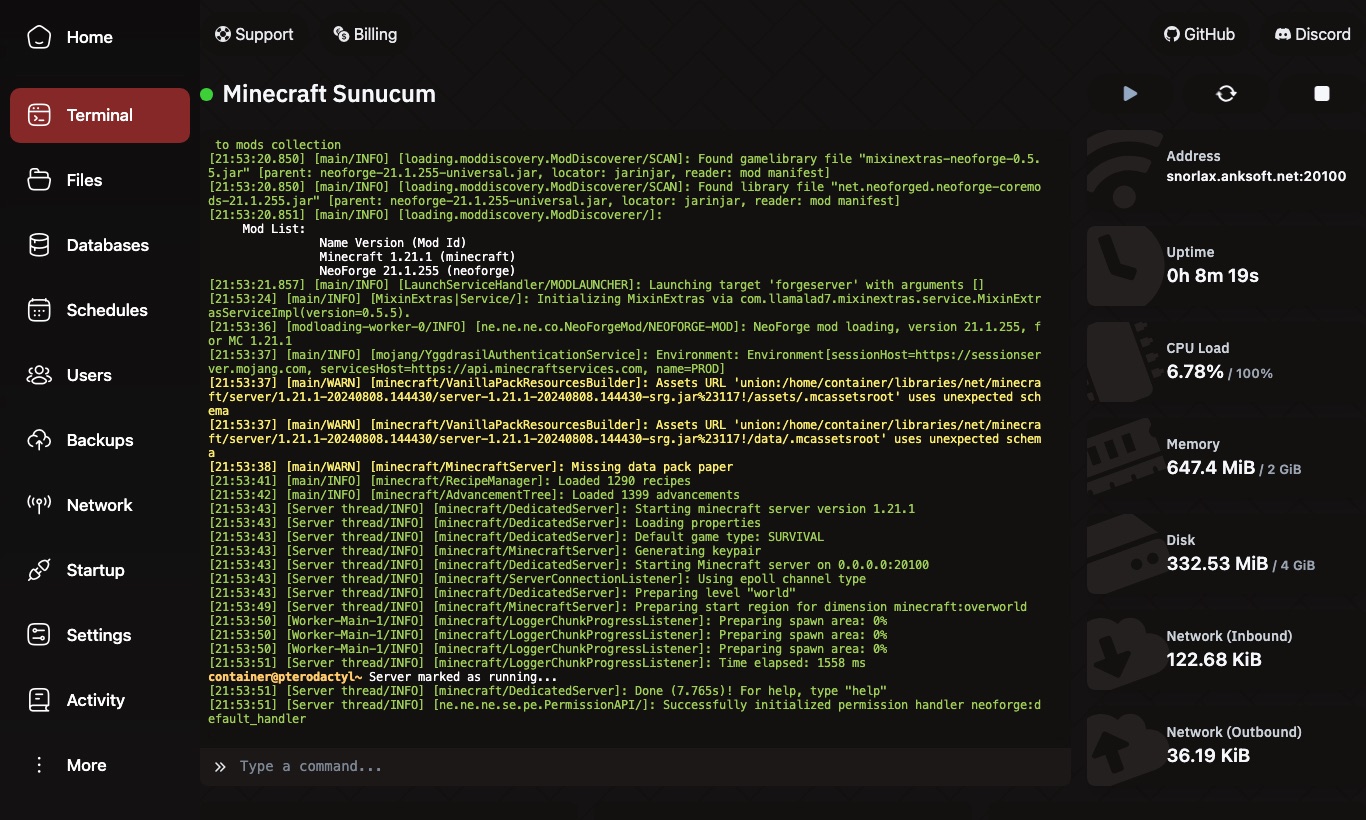
Task: Stop the server with square button
Action: 1322,93
